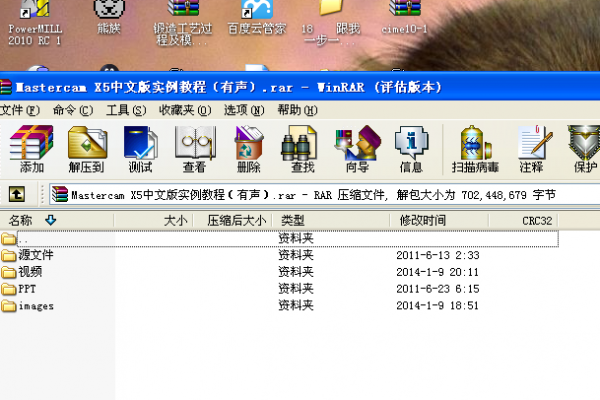
Task: Go up one level with arrow button
Action: (x=17, y=194)
